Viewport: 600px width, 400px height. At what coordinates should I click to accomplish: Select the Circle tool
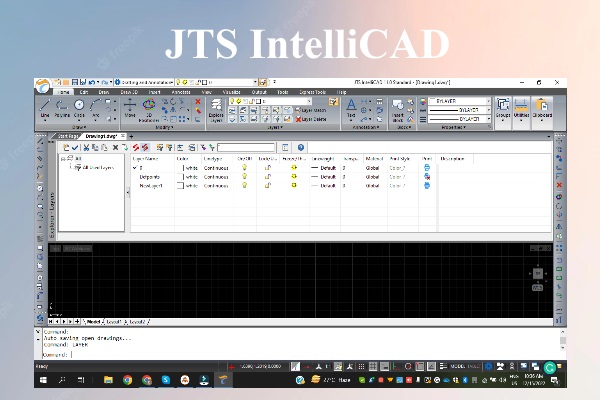79,108
